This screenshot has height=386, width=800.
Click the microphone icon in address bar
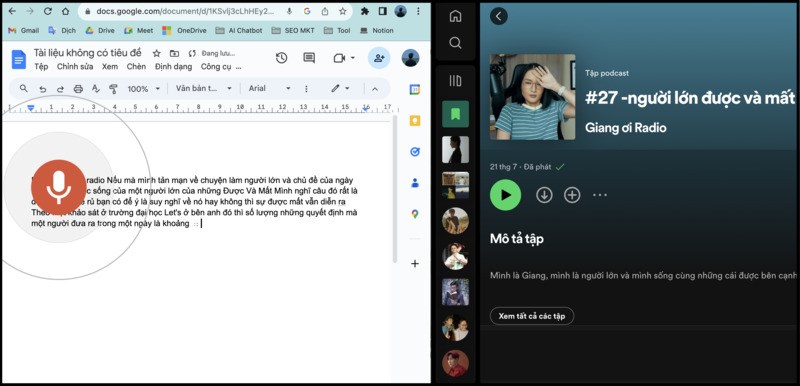(x=289, y=11)
